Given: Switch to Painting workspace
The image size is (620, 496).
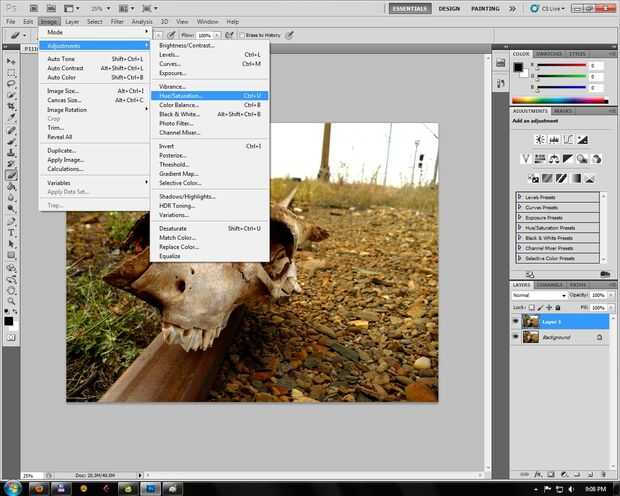Looking at the screenshot, I should (x=485, y=9).
